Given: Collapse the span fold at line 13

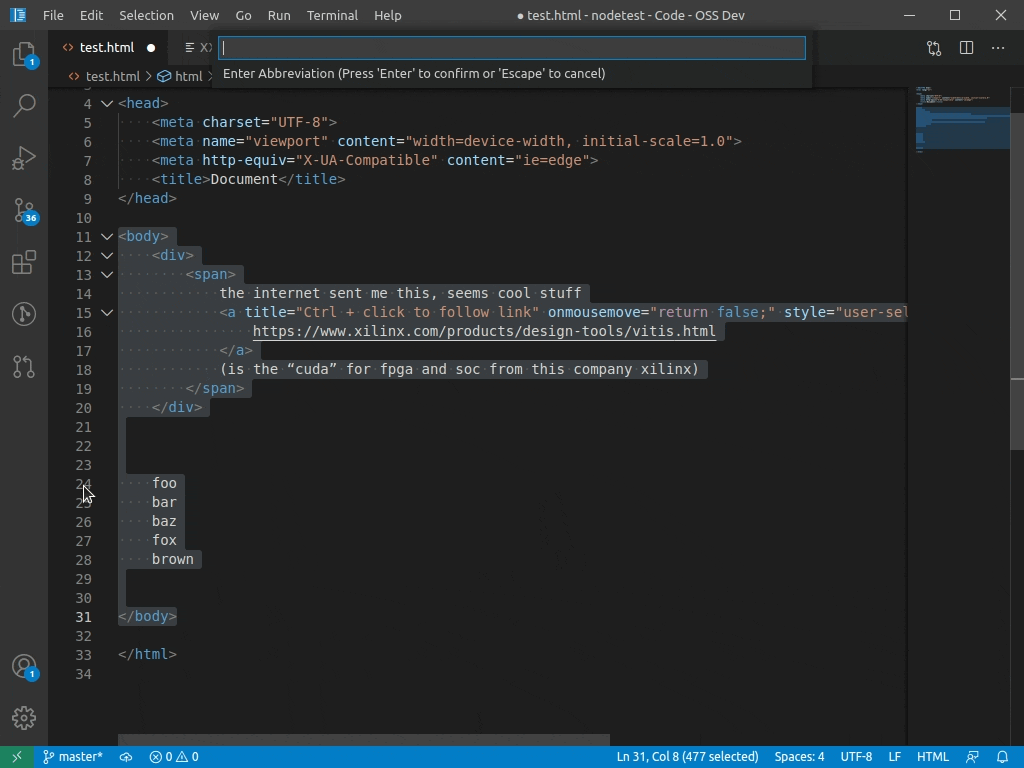Looking at the screenshot, I should pos(107,274).
